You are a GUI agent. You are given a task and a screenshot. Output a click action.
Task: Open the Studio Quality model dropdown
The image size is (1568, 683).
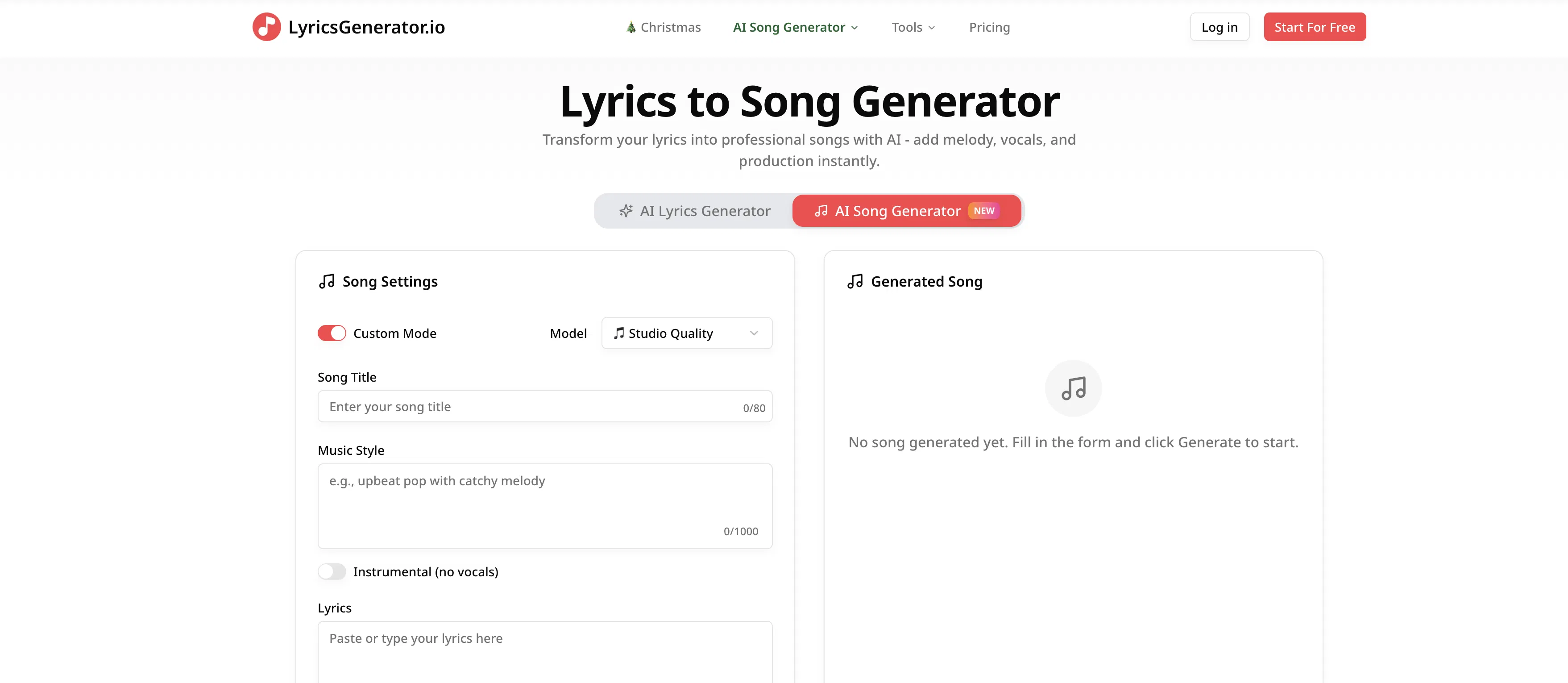[687, 333]
